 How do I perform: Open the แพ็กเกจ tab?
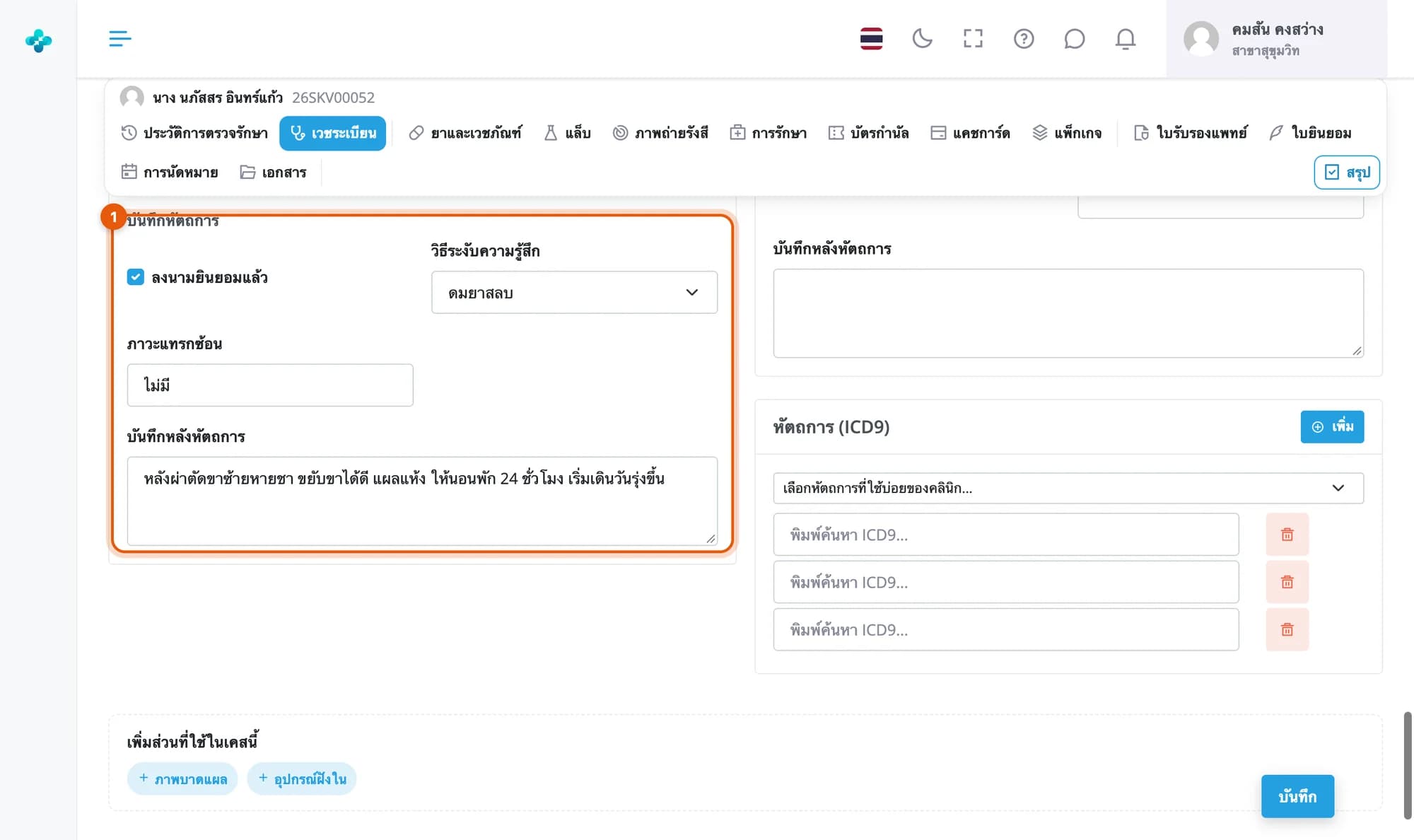(1067, 133)
